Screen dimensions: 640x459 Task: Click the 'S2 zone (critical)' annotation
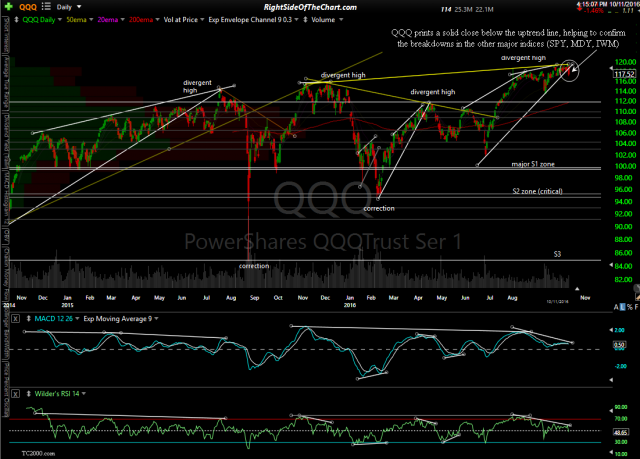tap(538, 191)
